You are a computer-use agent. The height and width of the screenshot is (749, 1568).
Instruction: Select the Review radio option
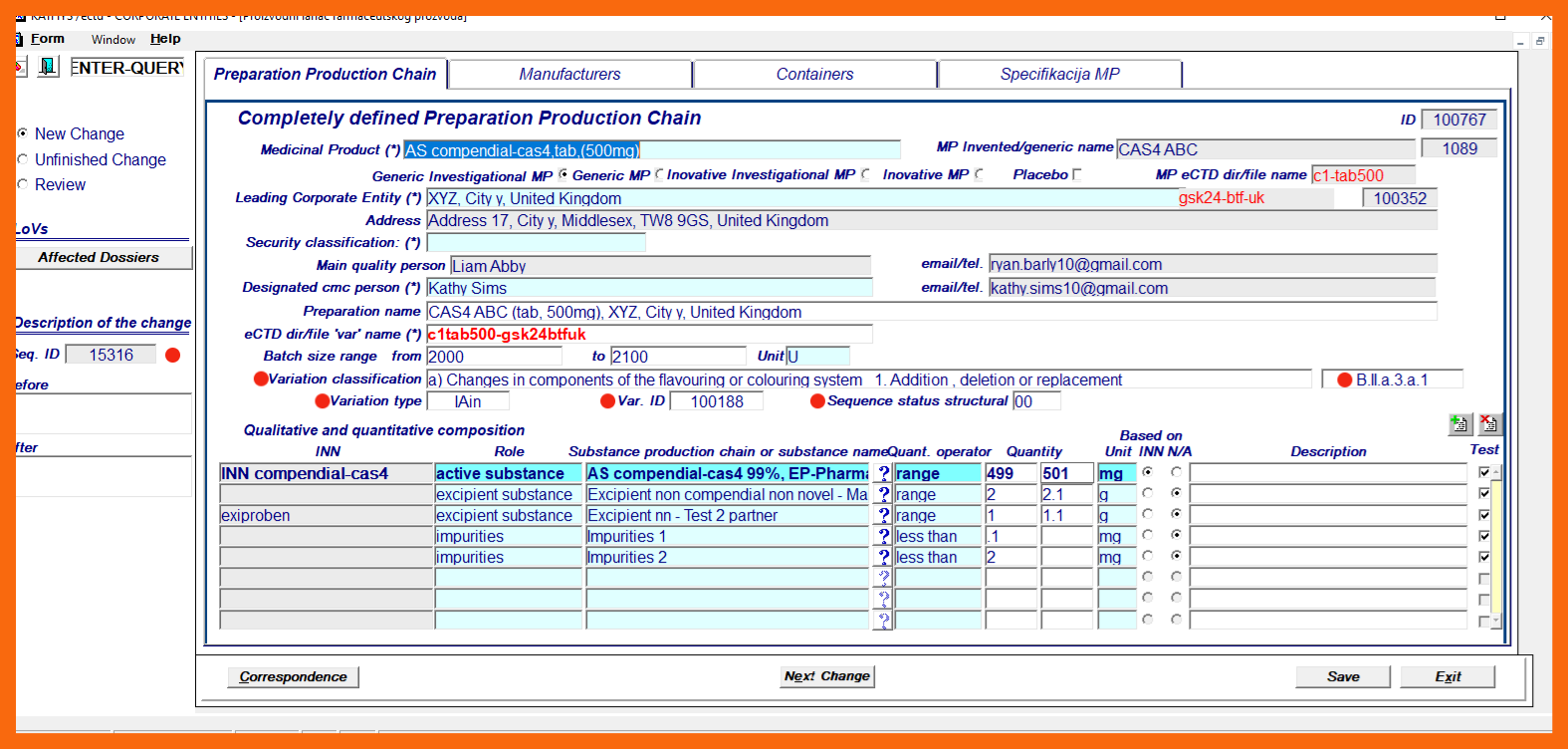(x=23, y=184)
